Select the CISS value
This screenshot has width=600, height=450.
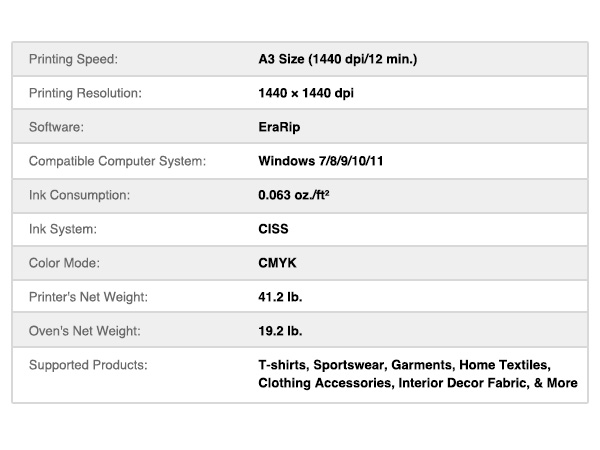click(273, 229)
